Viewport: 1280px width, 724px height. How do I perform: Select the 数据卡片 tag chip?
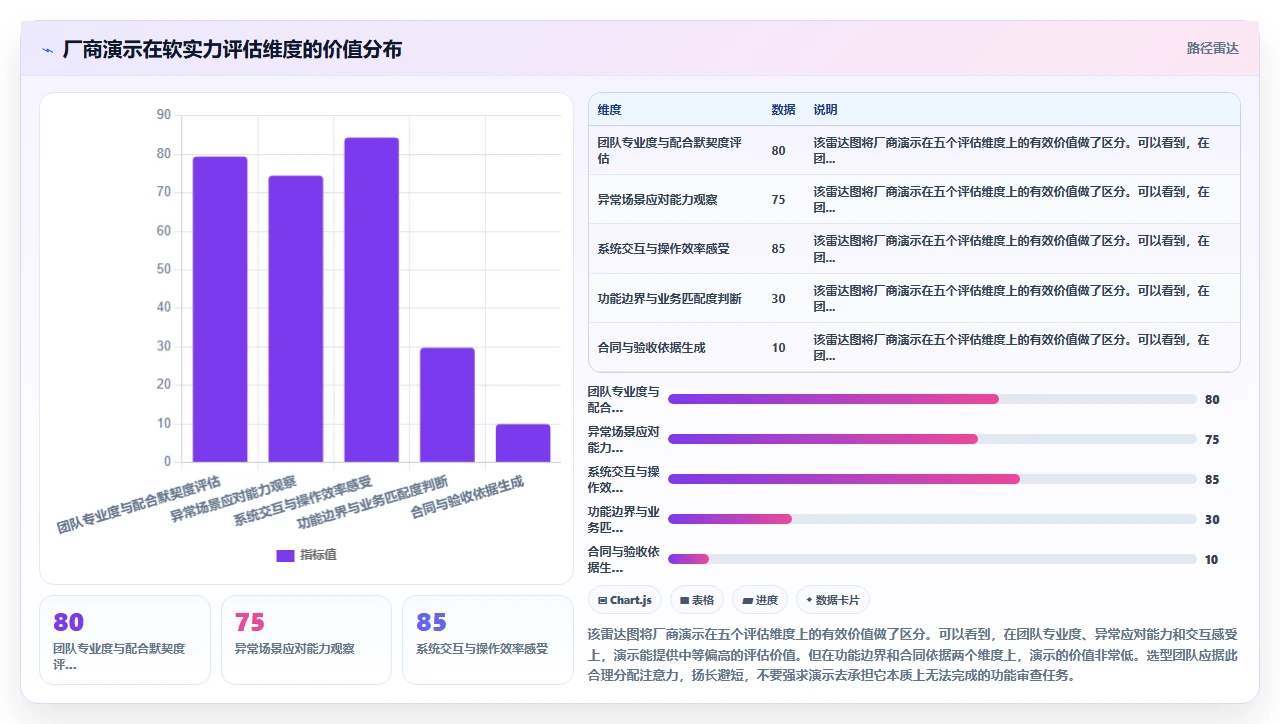833,600
